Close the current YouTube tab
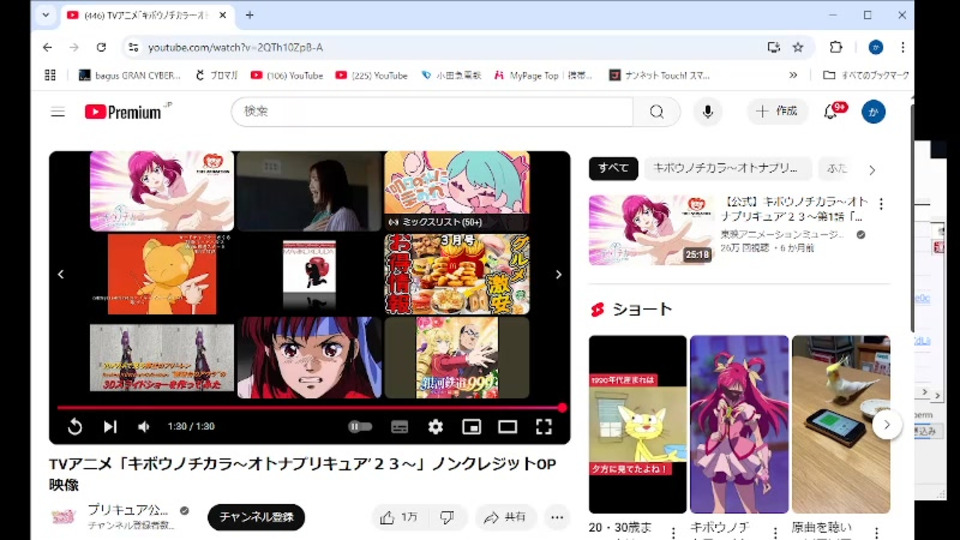 (223, 15)
